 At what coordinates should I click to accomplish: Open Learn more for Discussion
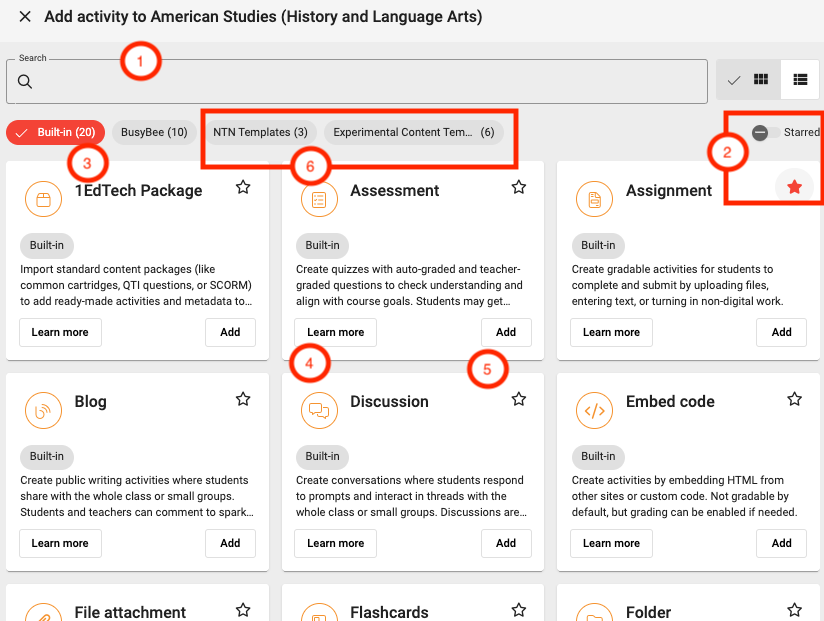(335, 543)
